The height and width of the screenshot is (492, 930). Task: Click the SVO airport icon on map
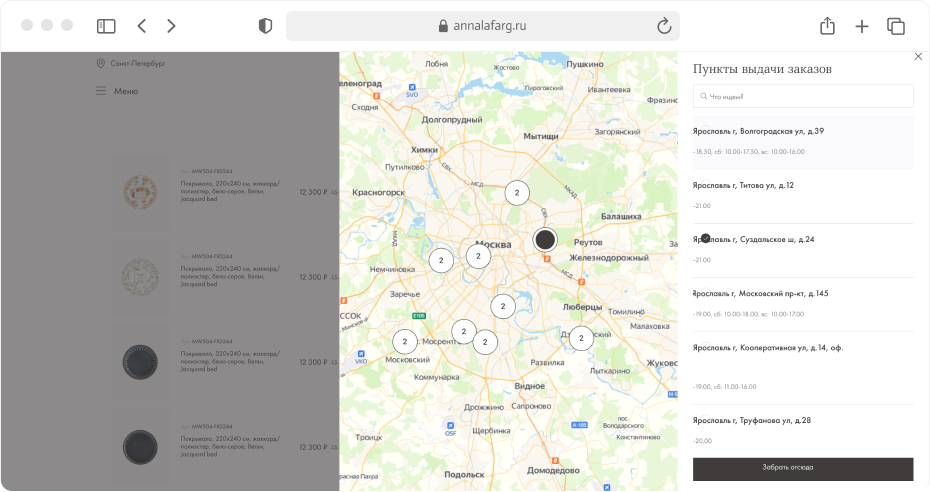pos(412,88)
